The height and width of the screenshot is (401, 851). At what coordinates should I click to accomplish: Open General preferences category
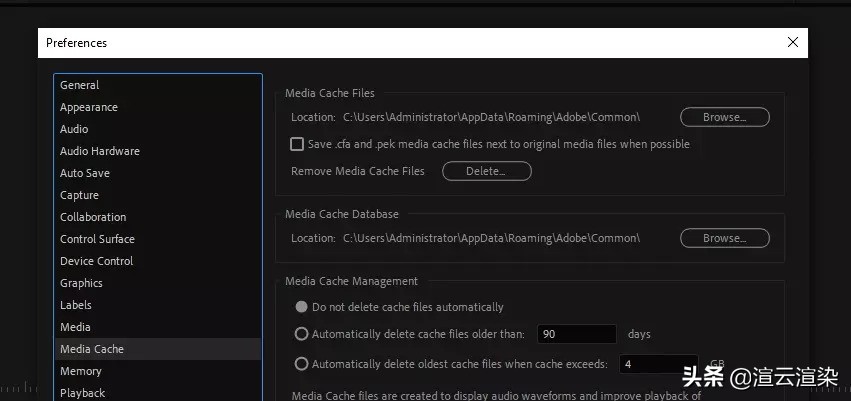[80, 85]
